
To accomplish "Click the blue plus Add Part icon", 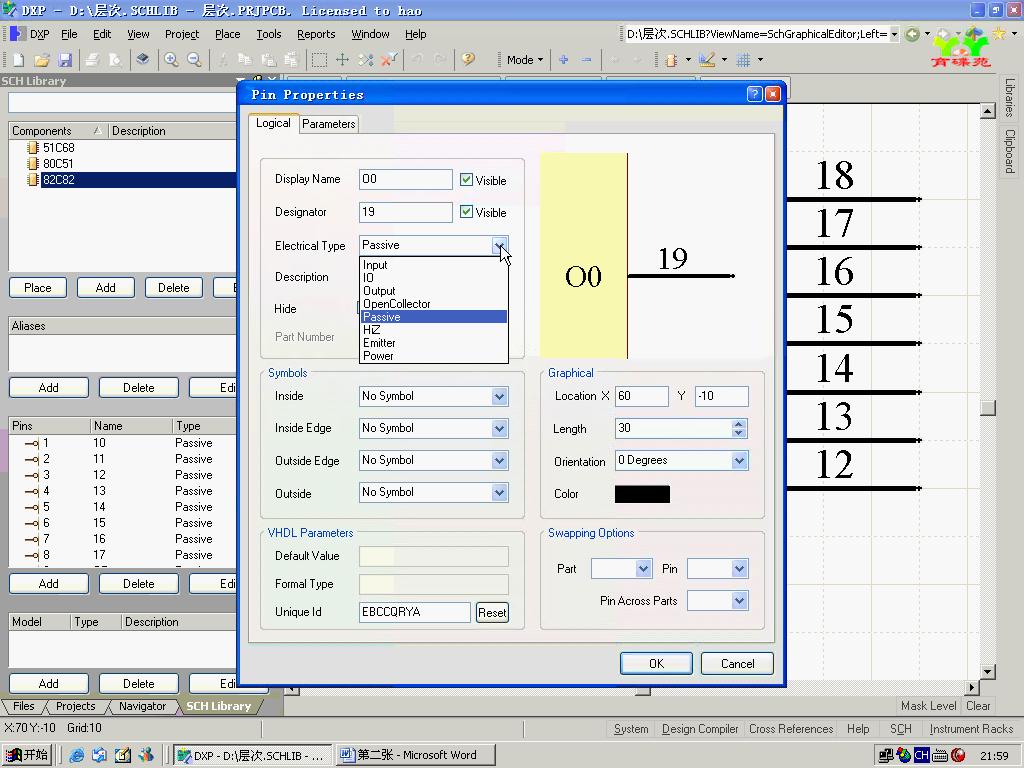I will tap(564, 60).
